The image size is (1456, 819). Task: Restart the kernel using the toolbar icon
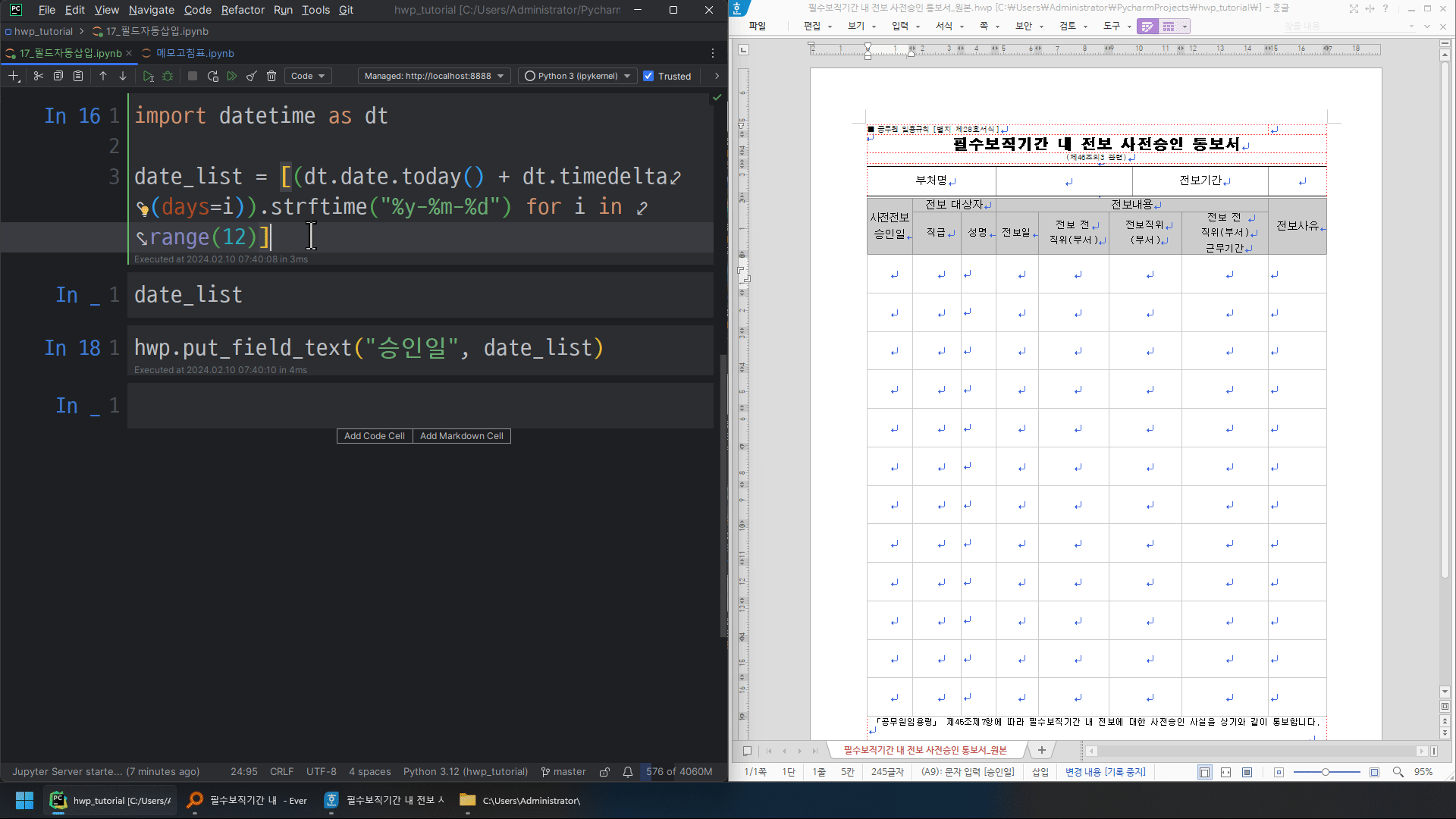click(212, 76)
